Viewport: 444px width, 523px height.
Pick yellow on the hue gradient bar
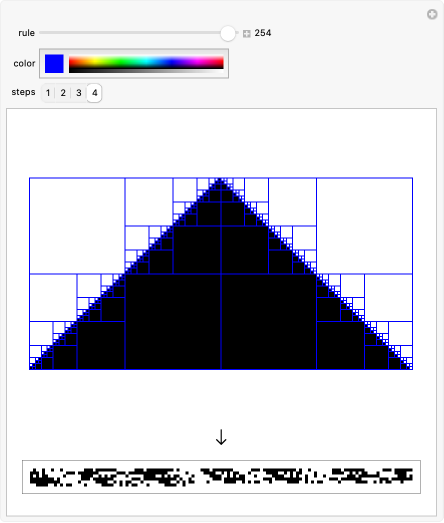click(x=95, y=61)
